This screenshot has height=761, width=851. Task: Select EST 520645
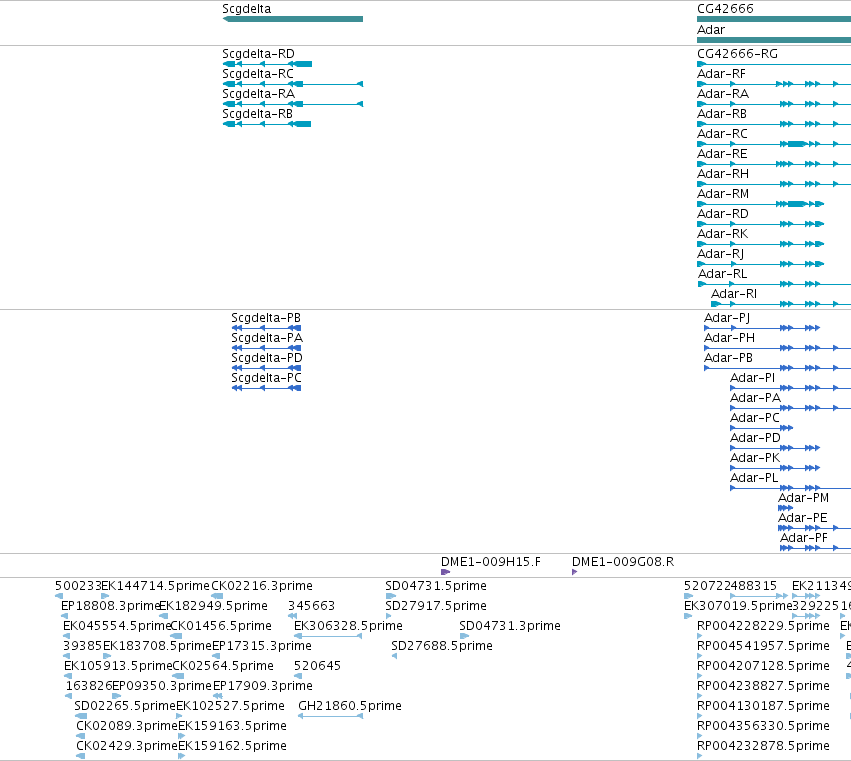[x=317, y=667]
